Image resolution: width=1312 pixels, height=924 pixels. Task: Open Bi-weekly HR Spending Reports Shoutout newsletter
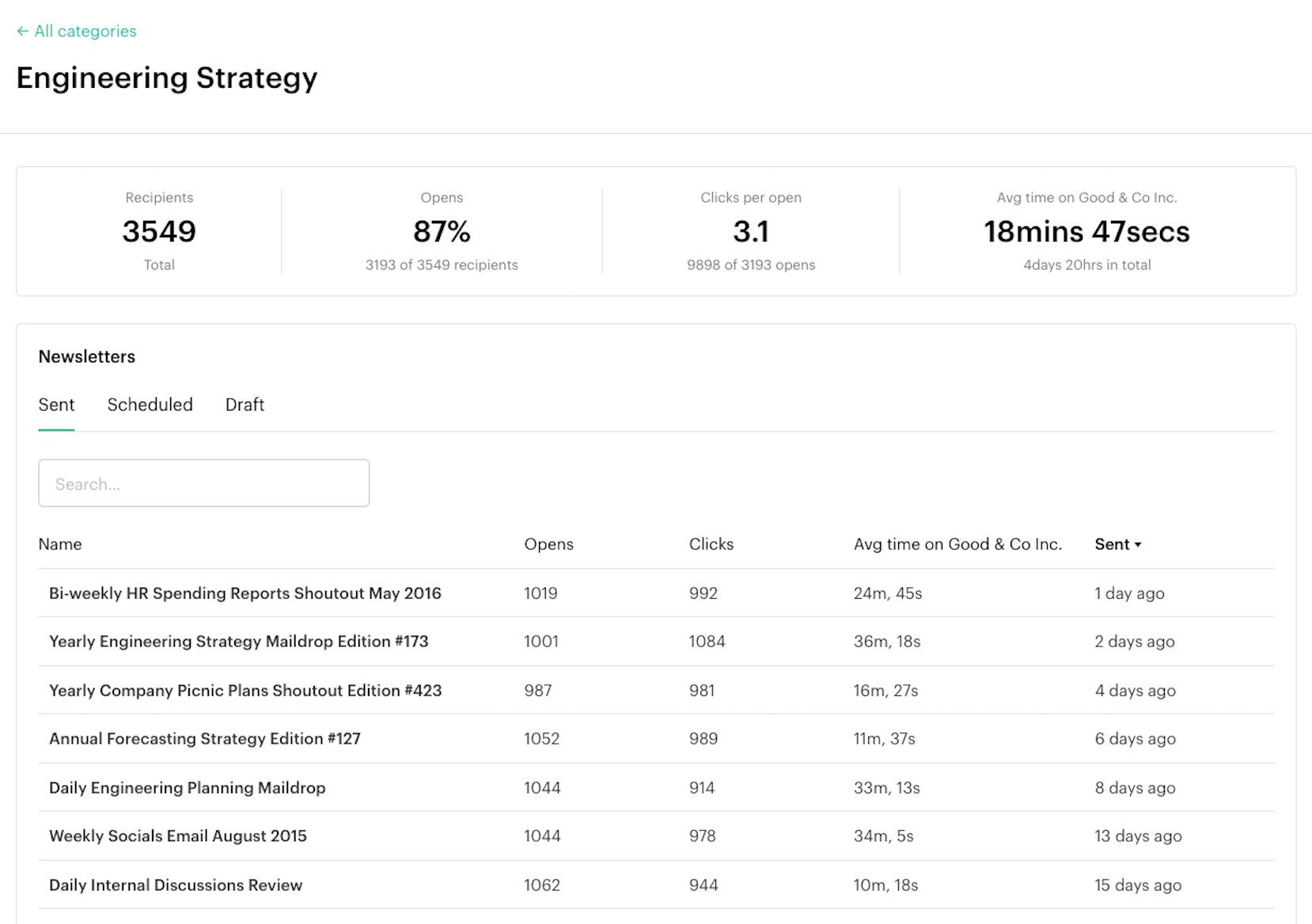point(245,593)
